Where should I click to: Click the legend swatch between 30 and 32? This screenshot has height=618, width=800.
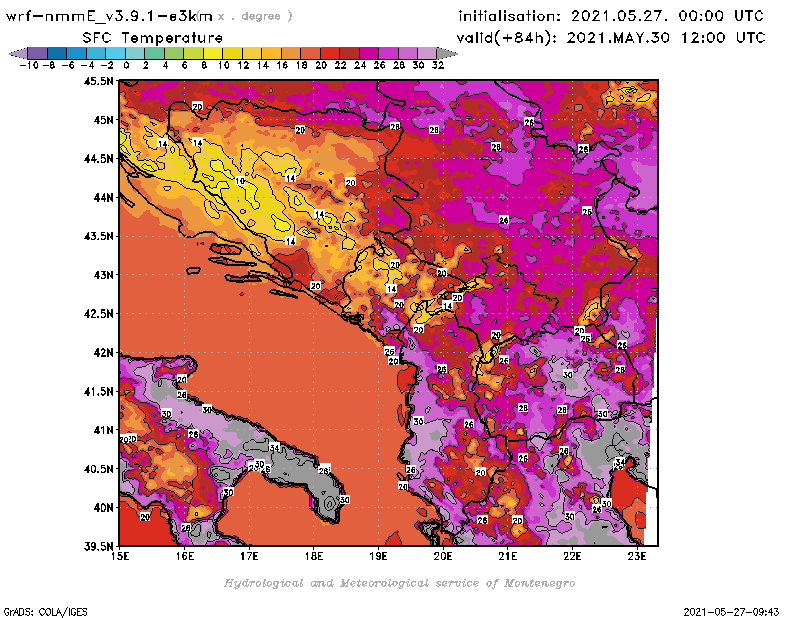427,53
